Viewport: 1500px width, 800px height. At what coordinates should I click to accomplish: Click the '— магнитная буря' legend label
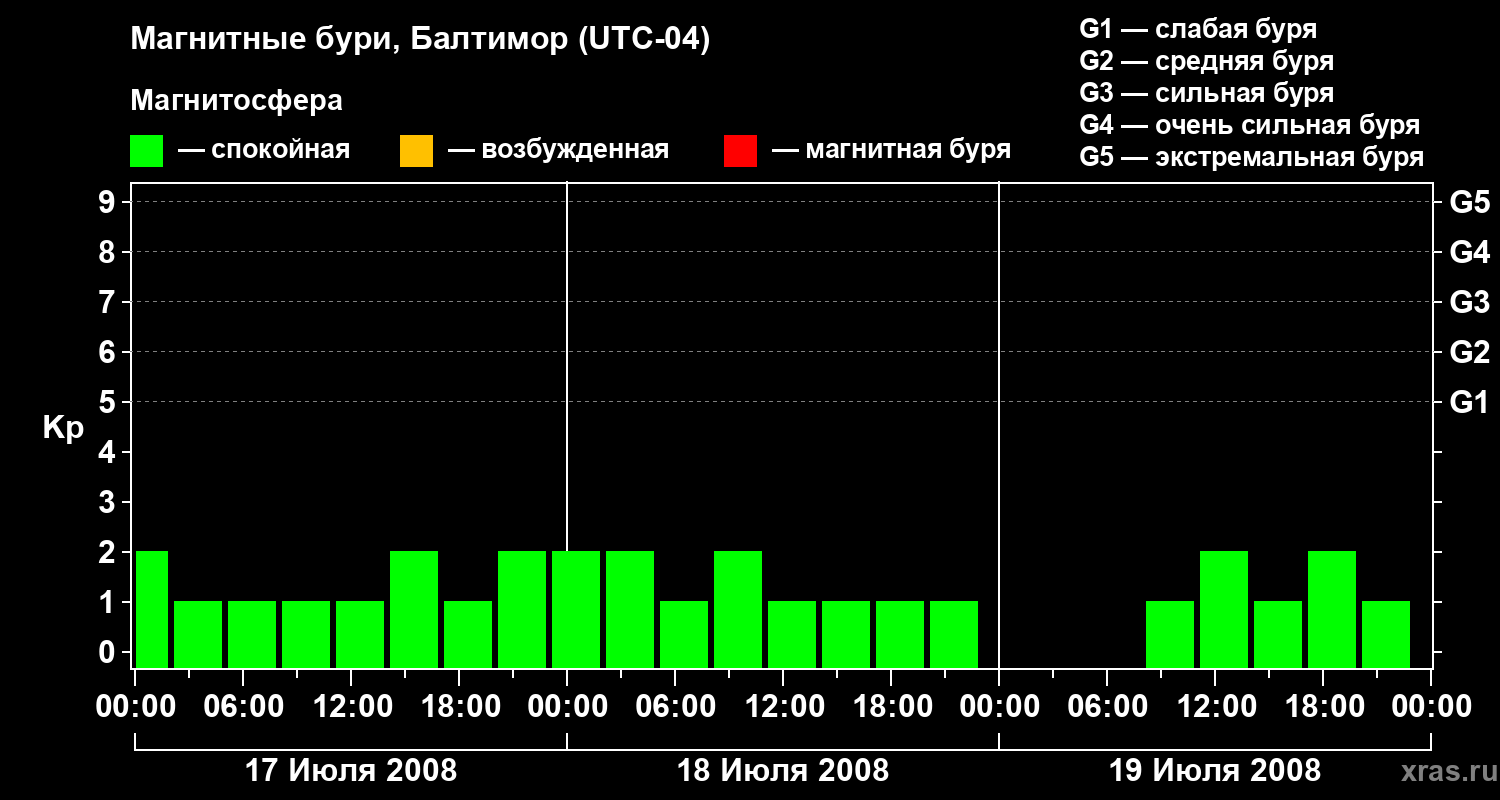pyautogui.click(x=891, y=150)
